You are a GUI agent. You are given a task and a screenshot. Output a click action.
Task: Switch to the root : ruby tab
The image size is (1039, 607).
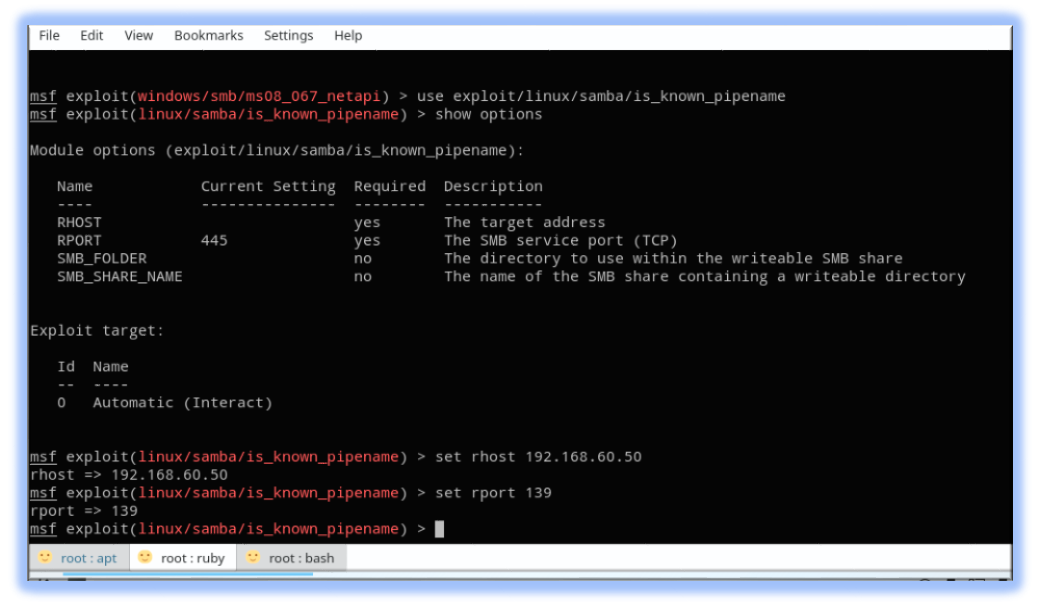[x=183, y=558]
